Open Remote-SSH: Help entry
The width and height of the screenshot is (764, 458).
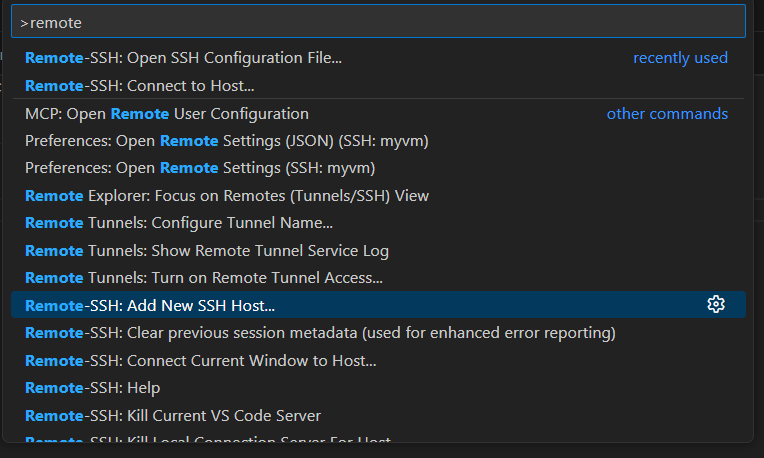click(x=92, y=387)
